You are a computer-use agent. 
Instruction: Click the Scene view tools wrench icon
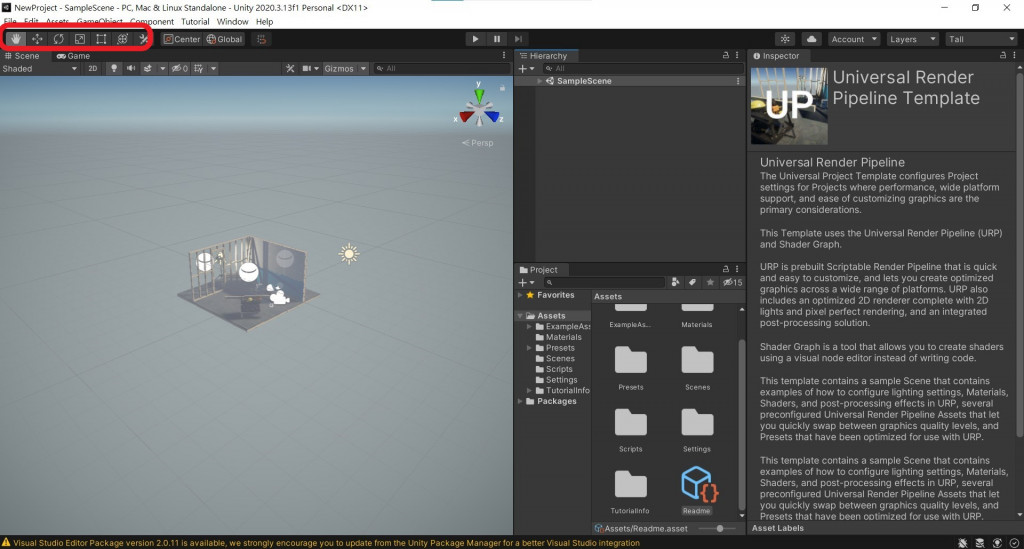[290, 69]
